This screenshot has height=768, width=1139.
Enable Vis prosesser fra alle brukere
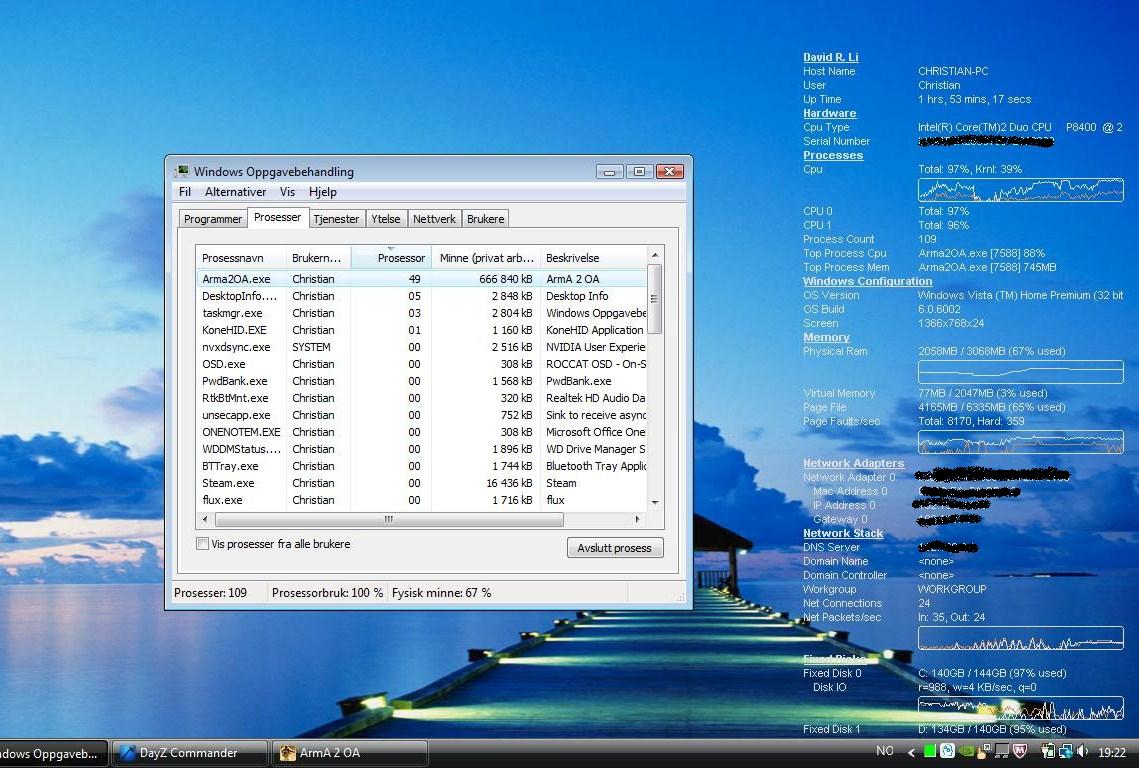[203, 543]
